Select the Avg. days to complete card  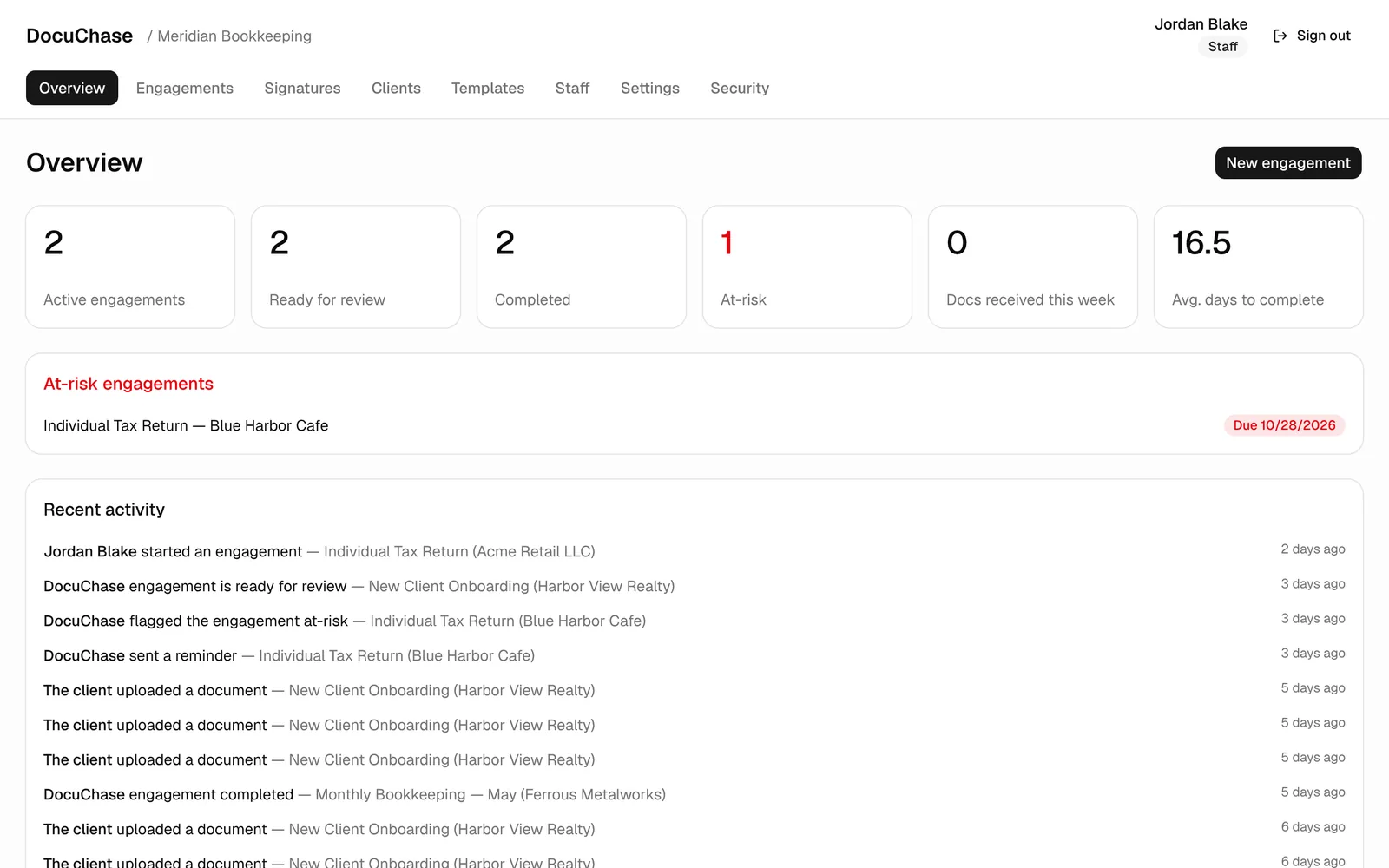pos(1259,266)
